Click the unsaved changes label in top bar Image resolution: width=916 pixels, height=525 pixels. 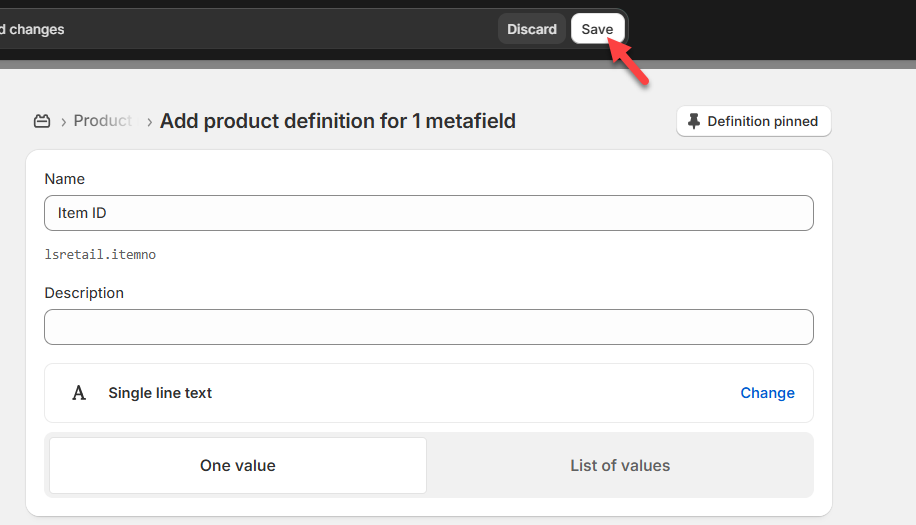(33, 29)
